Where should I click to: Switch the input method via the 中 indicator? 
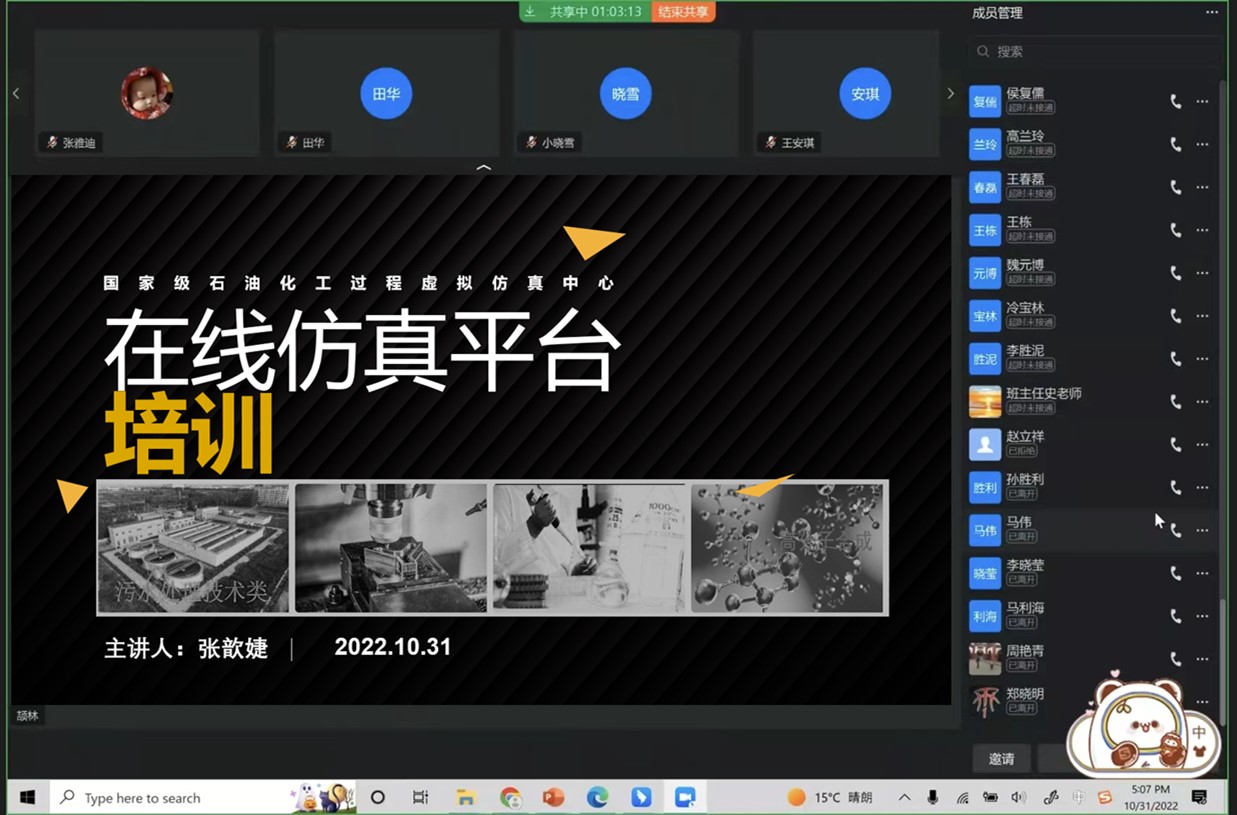point(1077,797)
